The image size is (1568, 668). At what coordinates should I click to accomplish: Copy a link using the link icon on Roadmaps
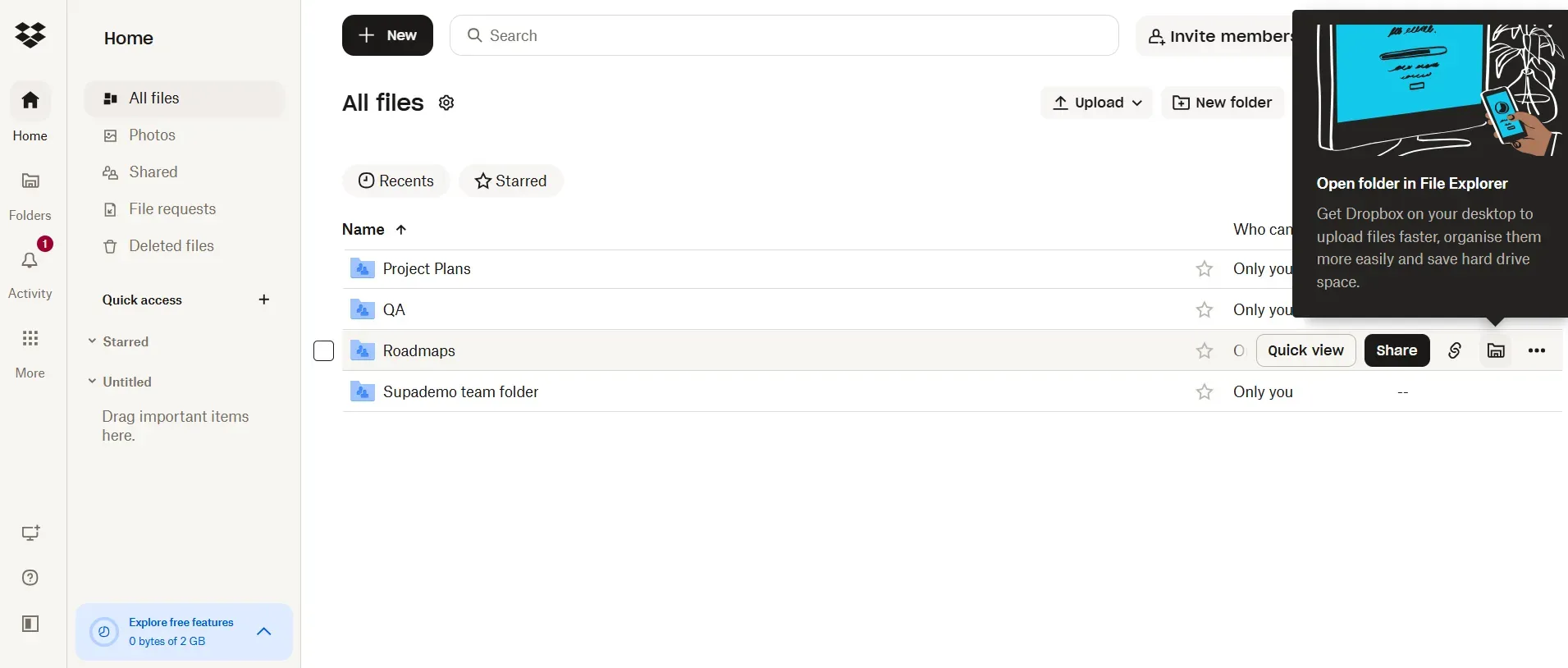pos(1455,350)
